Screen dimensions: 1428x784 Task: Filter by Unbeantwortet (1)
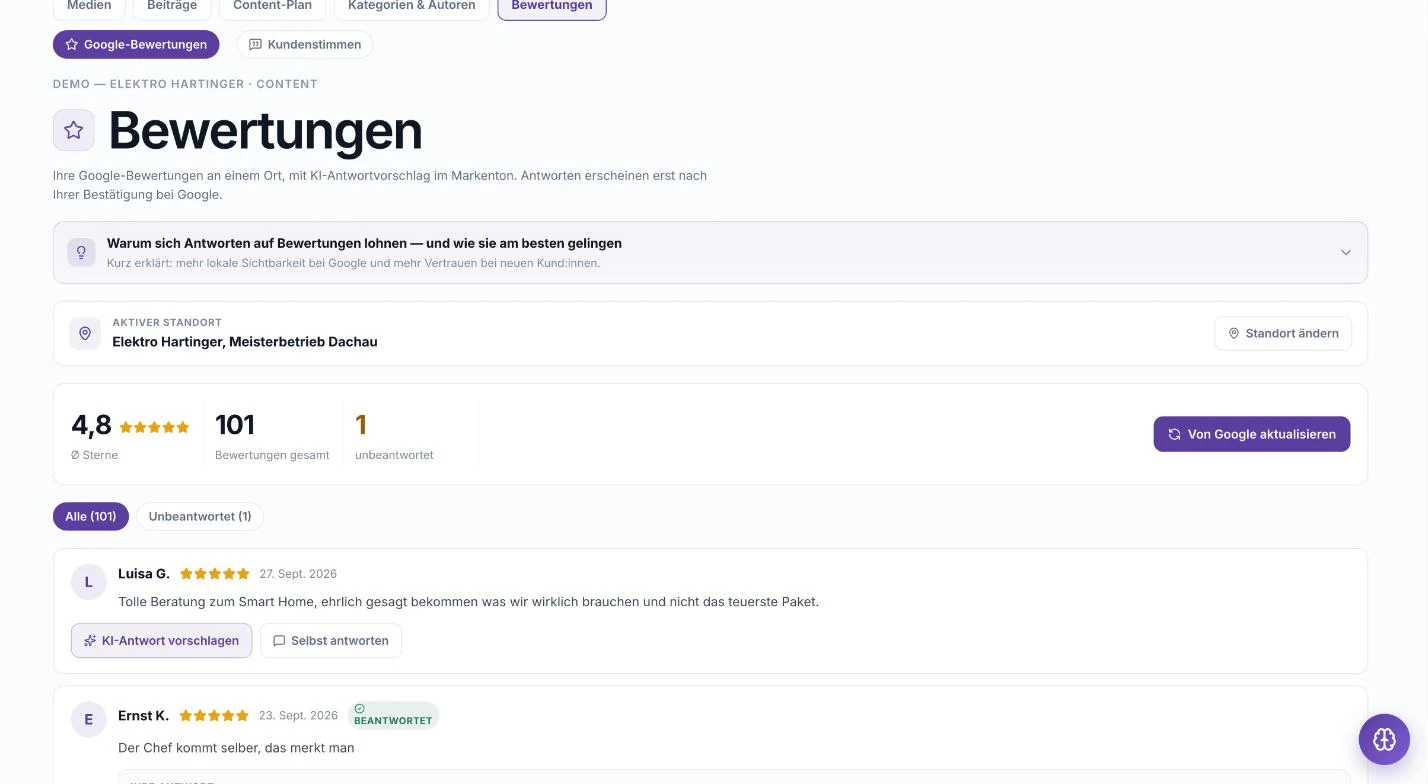(200, 516)
